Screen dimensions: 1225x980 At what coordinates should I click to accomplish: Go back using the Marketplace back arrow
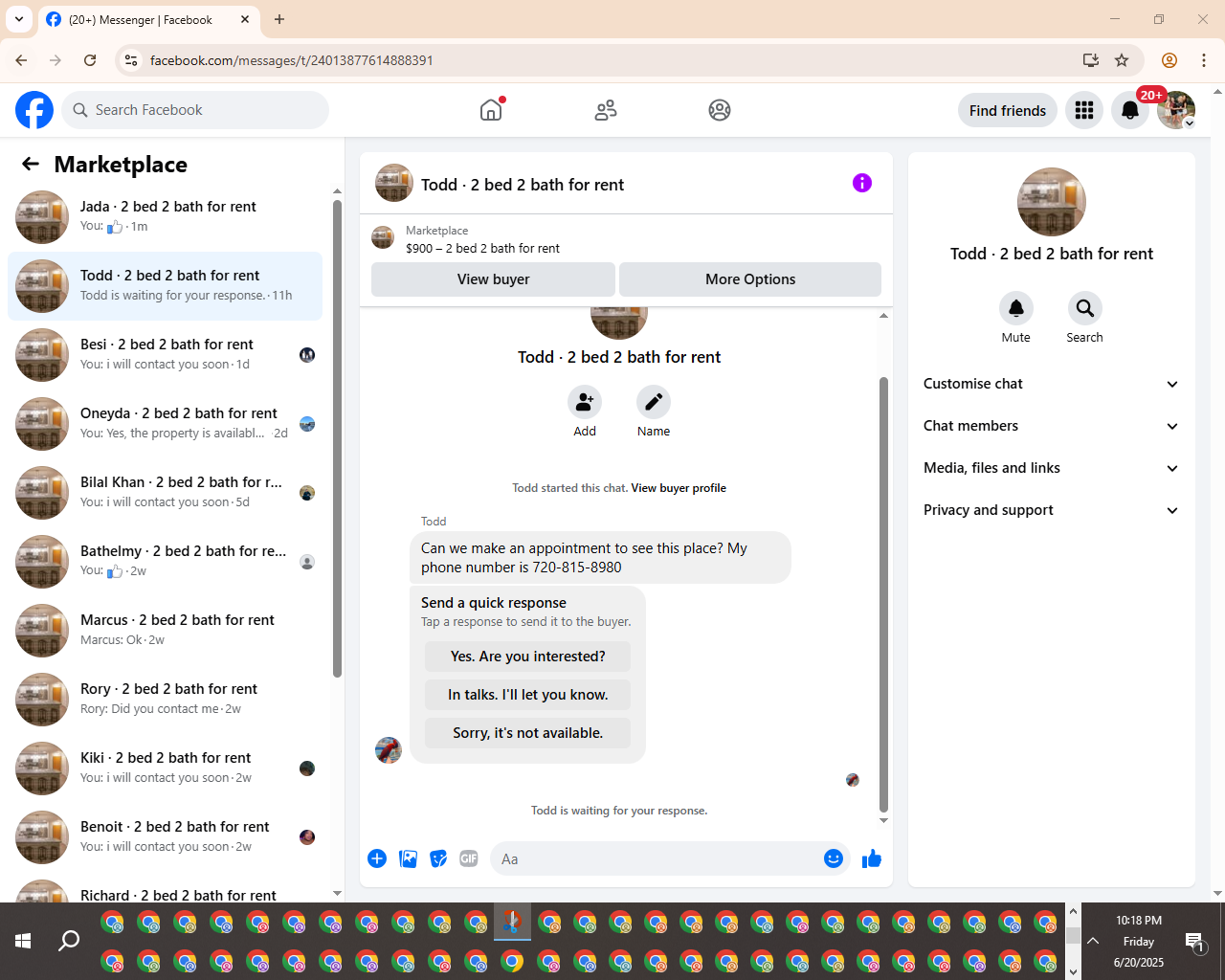[x=31, y=164]
